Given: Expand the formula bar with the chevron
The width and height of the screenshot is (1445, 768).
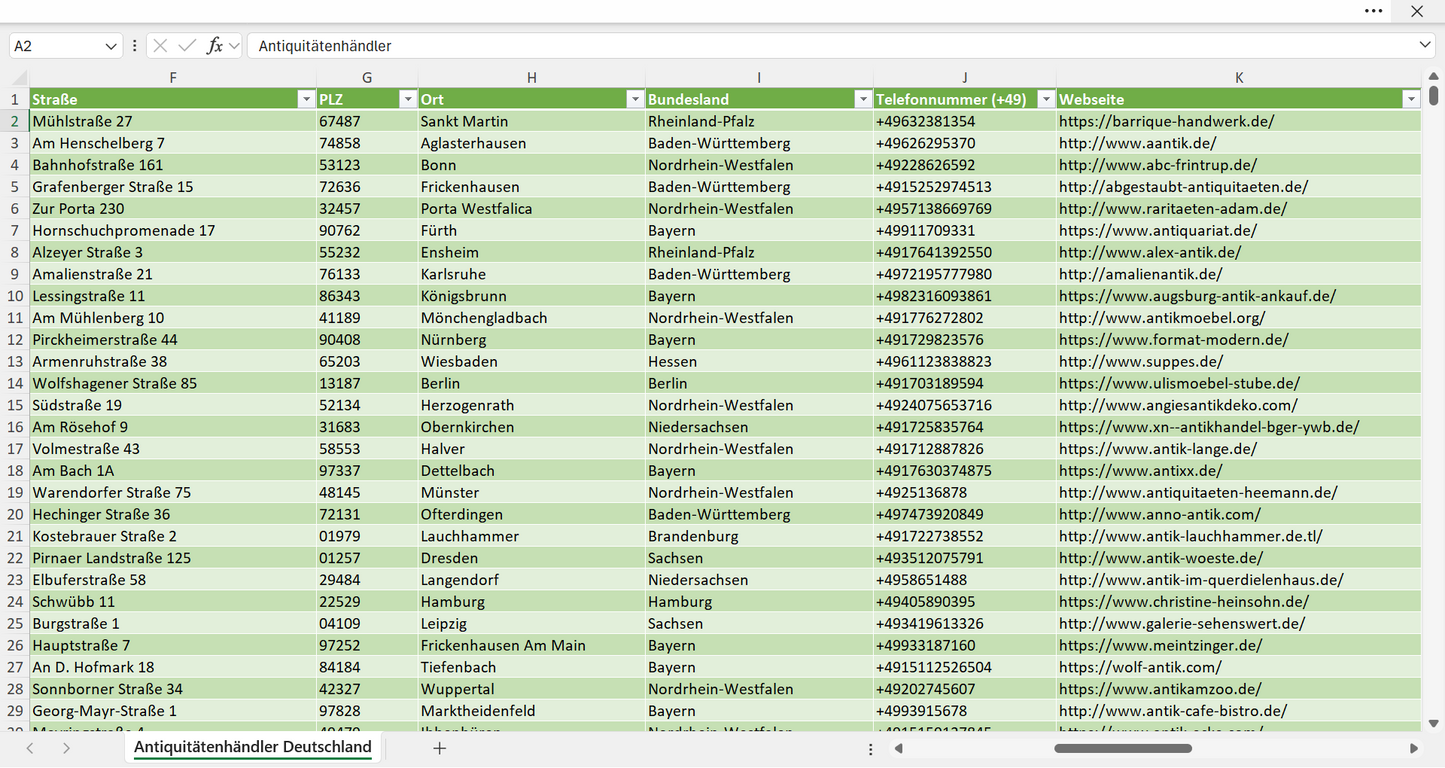Looking at the screenshot, I should click(1425, 46).
